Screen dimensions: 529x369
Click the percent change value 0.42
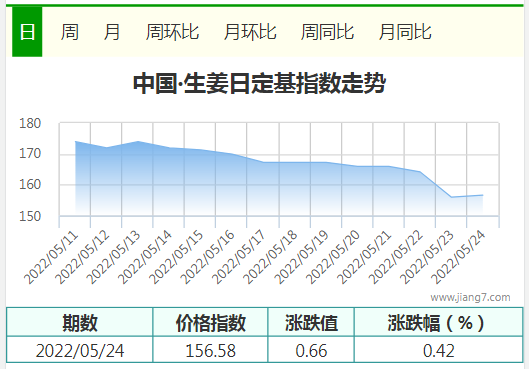(x=439, y=351)
